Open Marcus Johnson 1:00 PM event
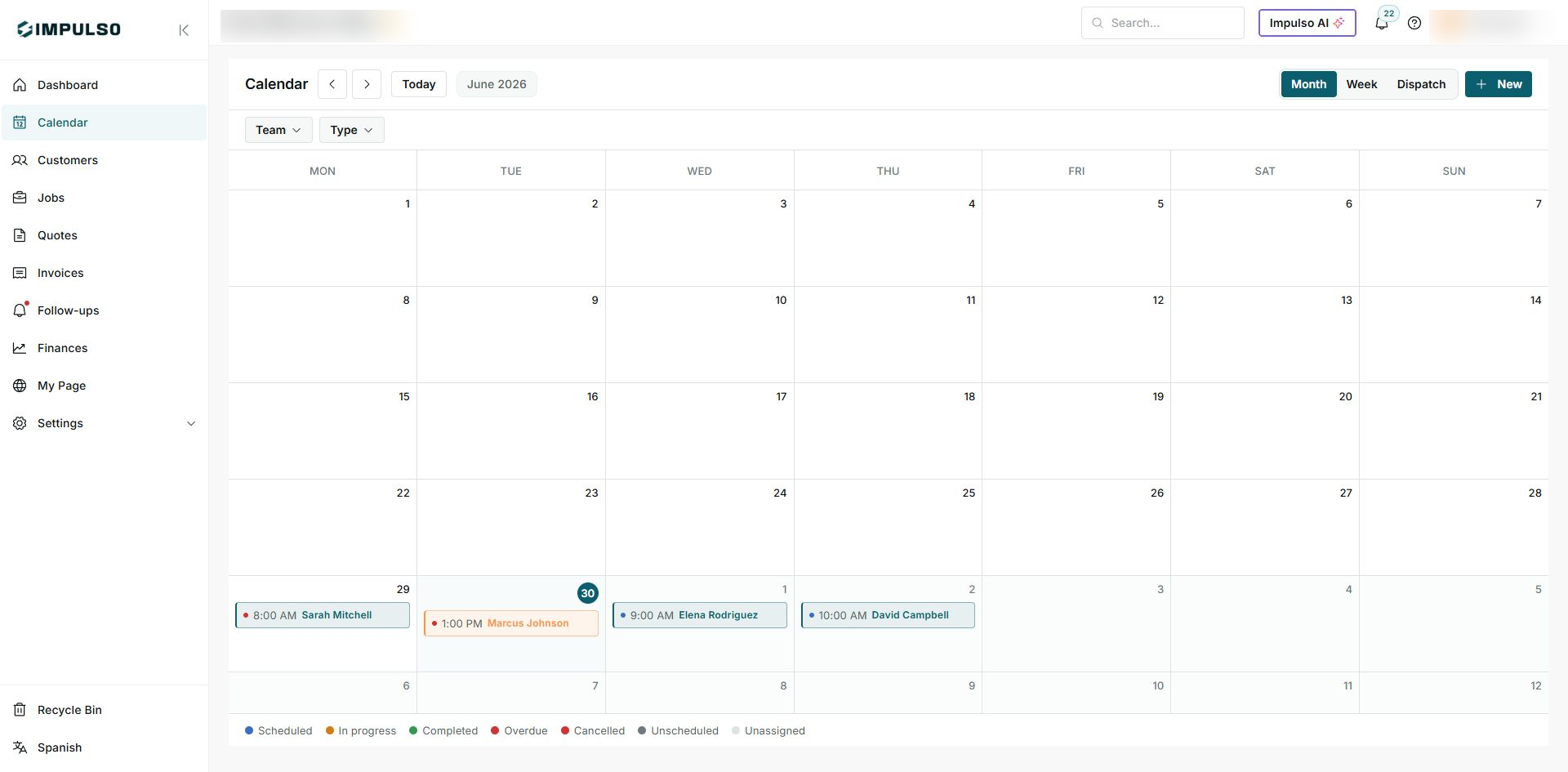Viewport: 1568px width, 772px height. [511, 623]
